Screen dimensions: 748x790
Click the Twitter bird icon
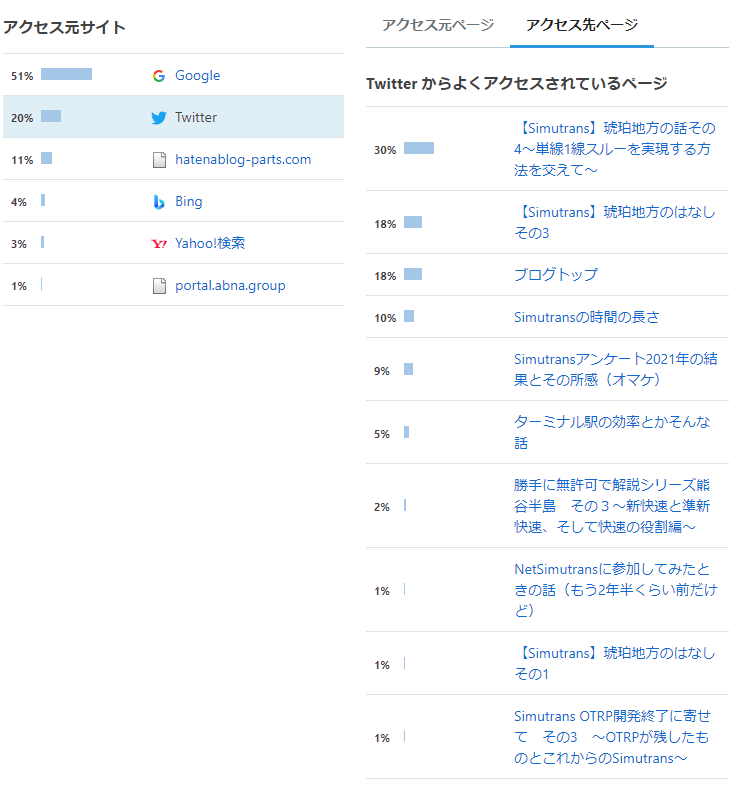[x=159, y=118]
